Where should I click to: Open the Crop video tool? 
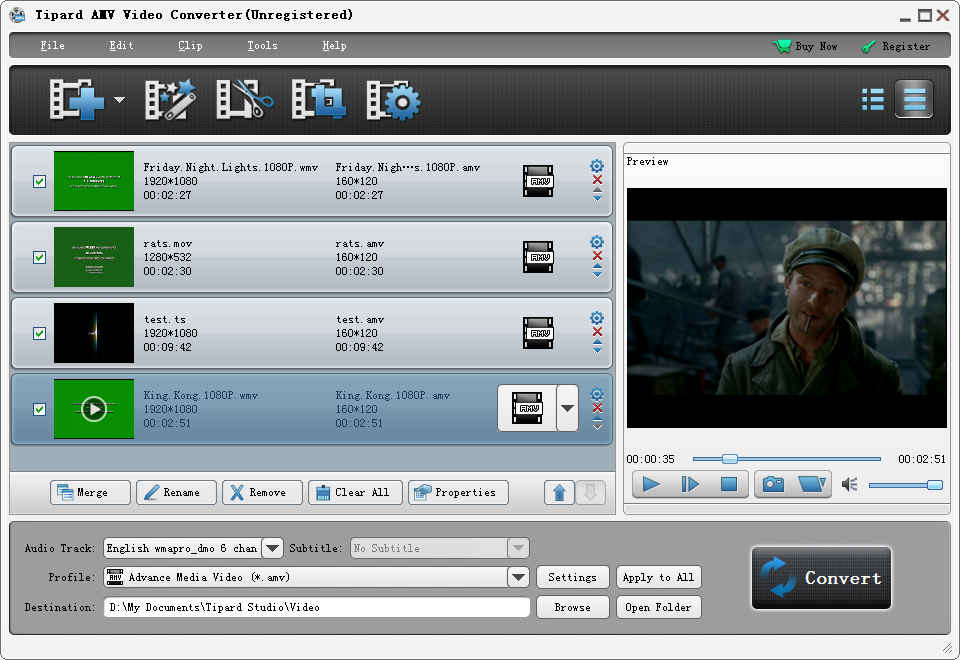pyautogui.click(x=319, y=100)
